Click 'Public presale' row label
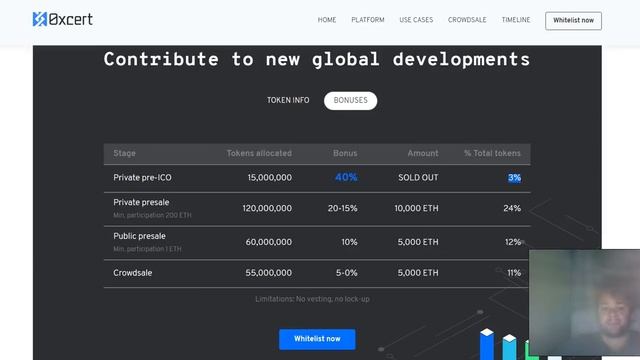Viewport: 640px width, 360px height. 140,236
